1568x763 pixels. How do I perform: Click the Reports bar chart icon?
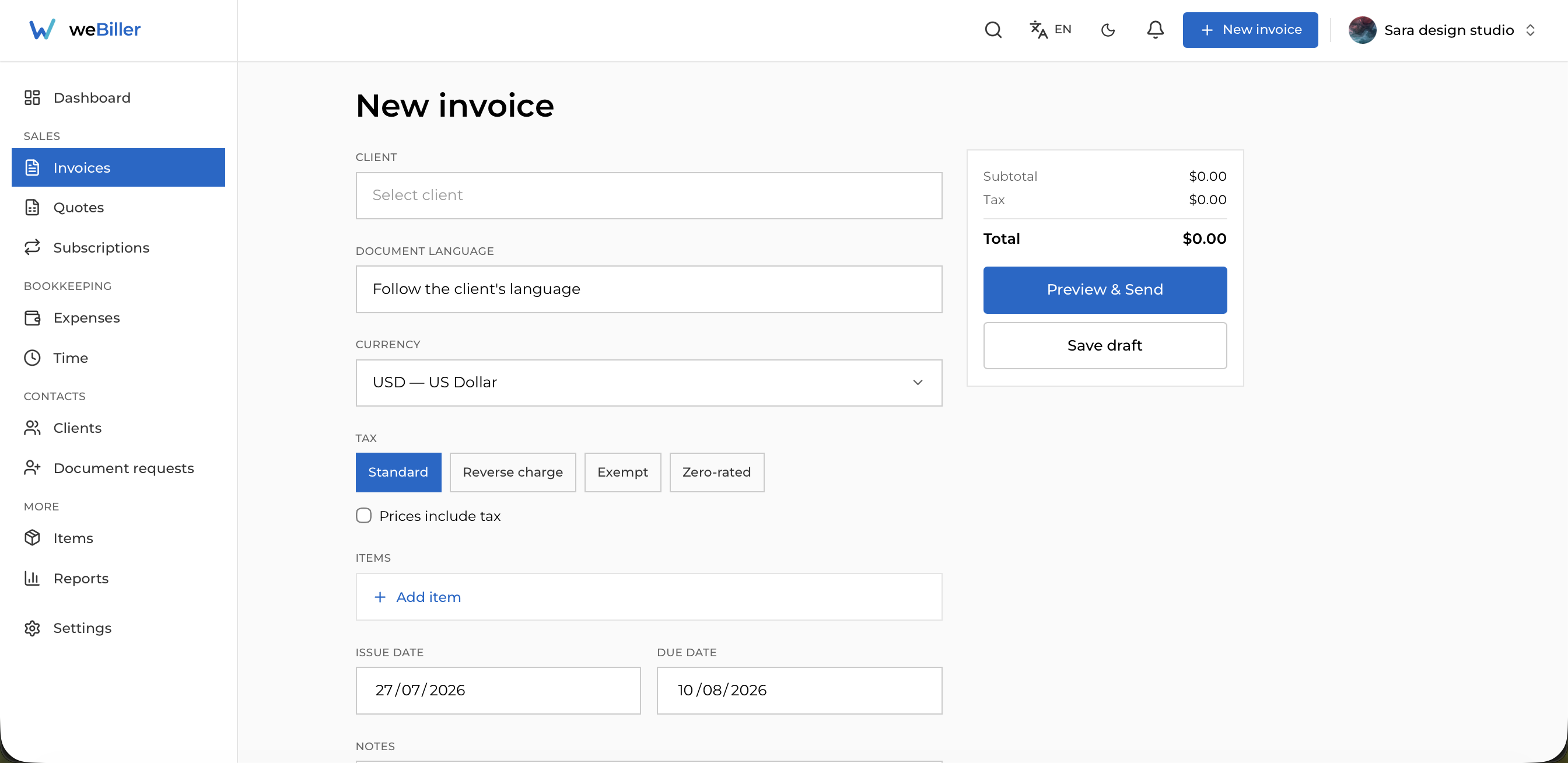pyautogui.click(x=32, y=578)
